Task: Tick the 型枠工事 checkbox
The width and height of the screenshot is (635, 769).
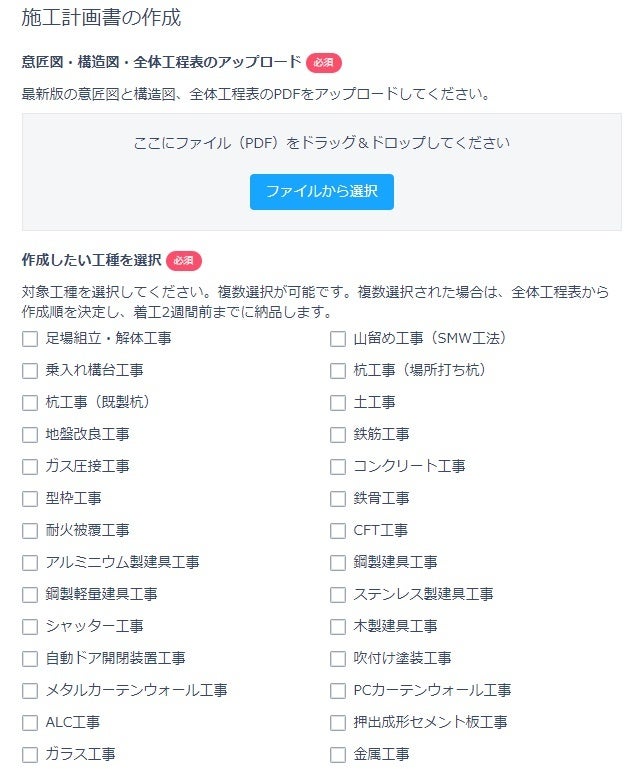Action: pyautogui.click(x=30, y=499)
